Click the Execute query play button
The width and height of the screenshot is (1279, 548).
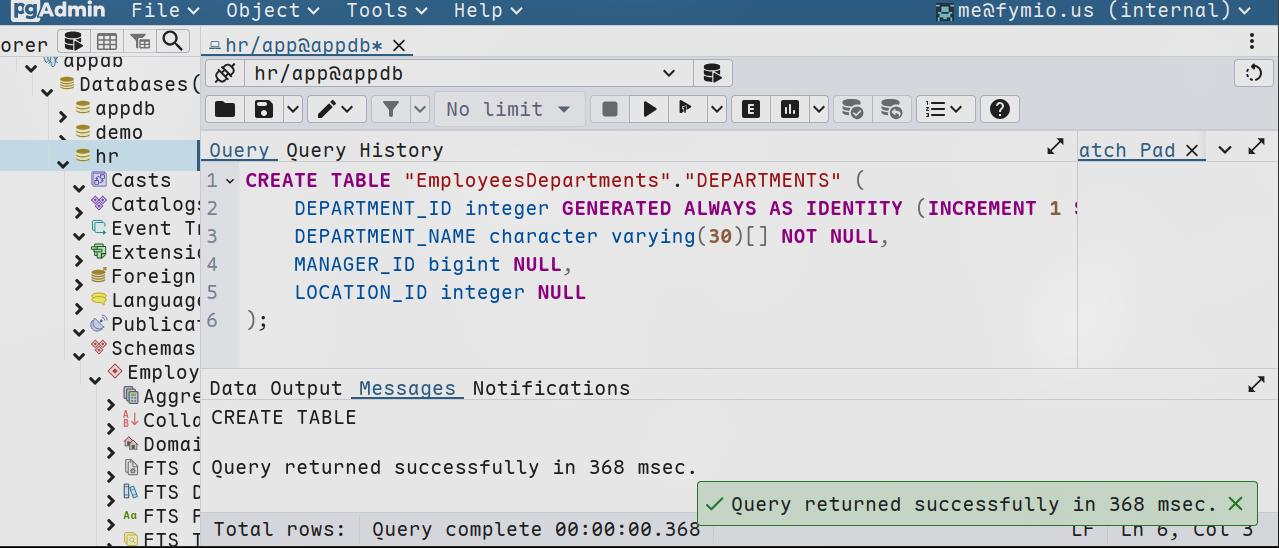click(649, 109)
